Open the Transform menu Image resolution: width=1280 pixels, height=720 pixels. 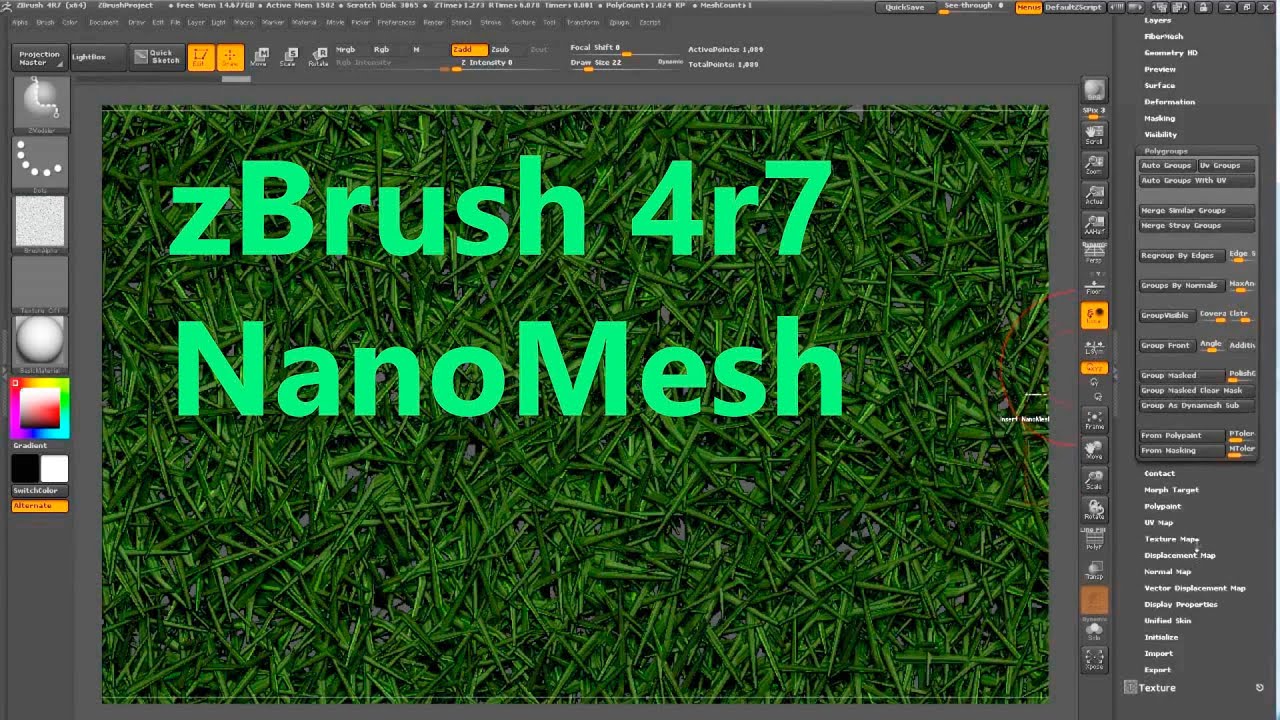pyautogui.click(x=583, y=22)
